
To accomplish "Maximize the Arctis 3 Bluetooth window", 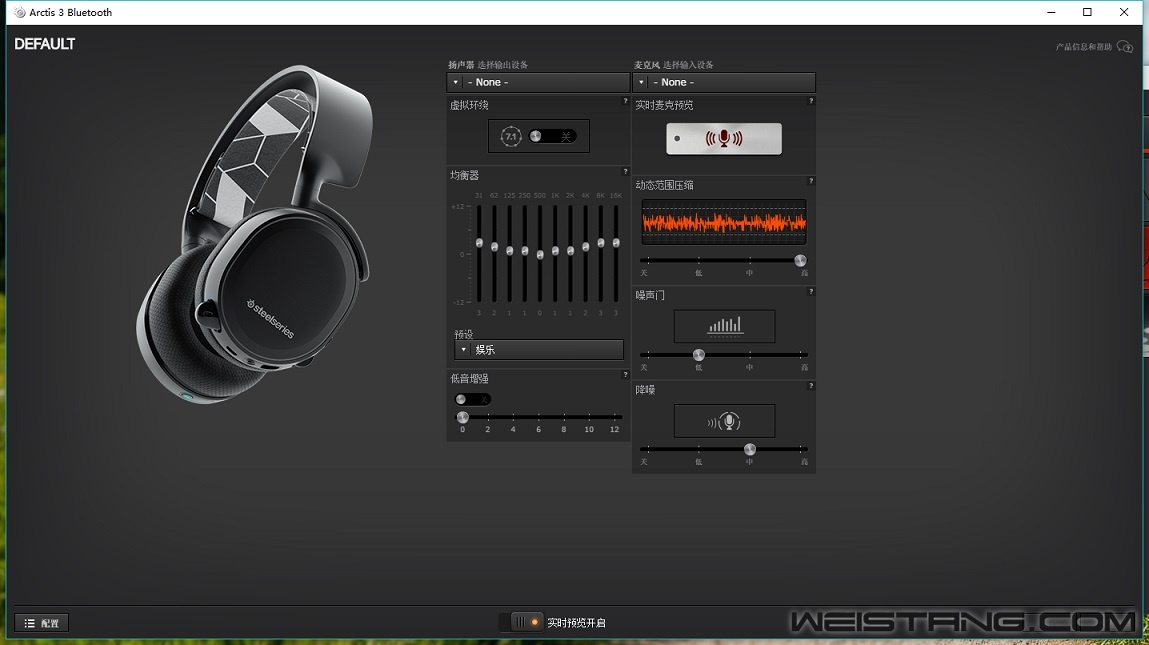I will [1087, 12].
